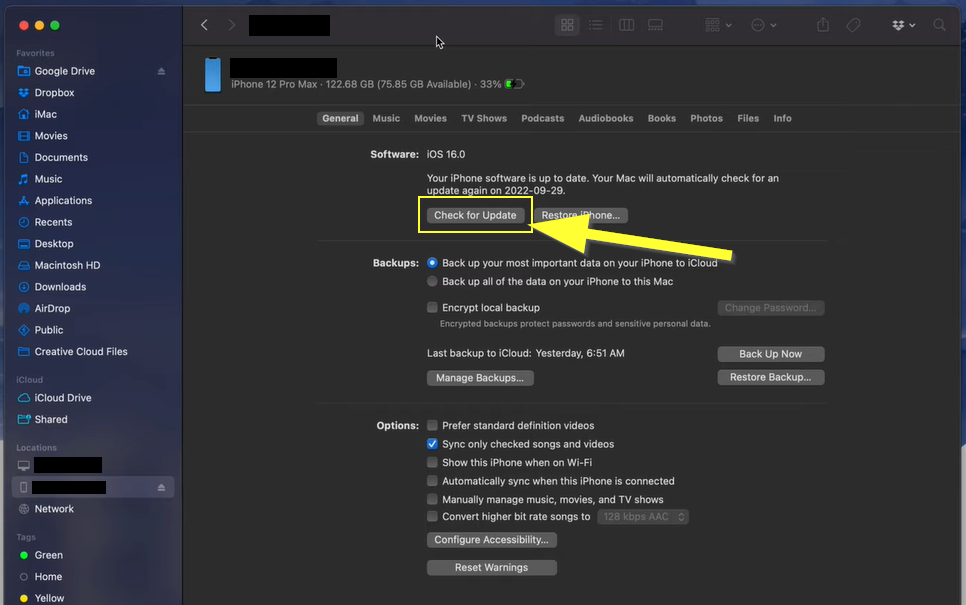Open Creative Cloud Files in sidebar
Screen dimensions: 966x605
[x=81, y=352]
